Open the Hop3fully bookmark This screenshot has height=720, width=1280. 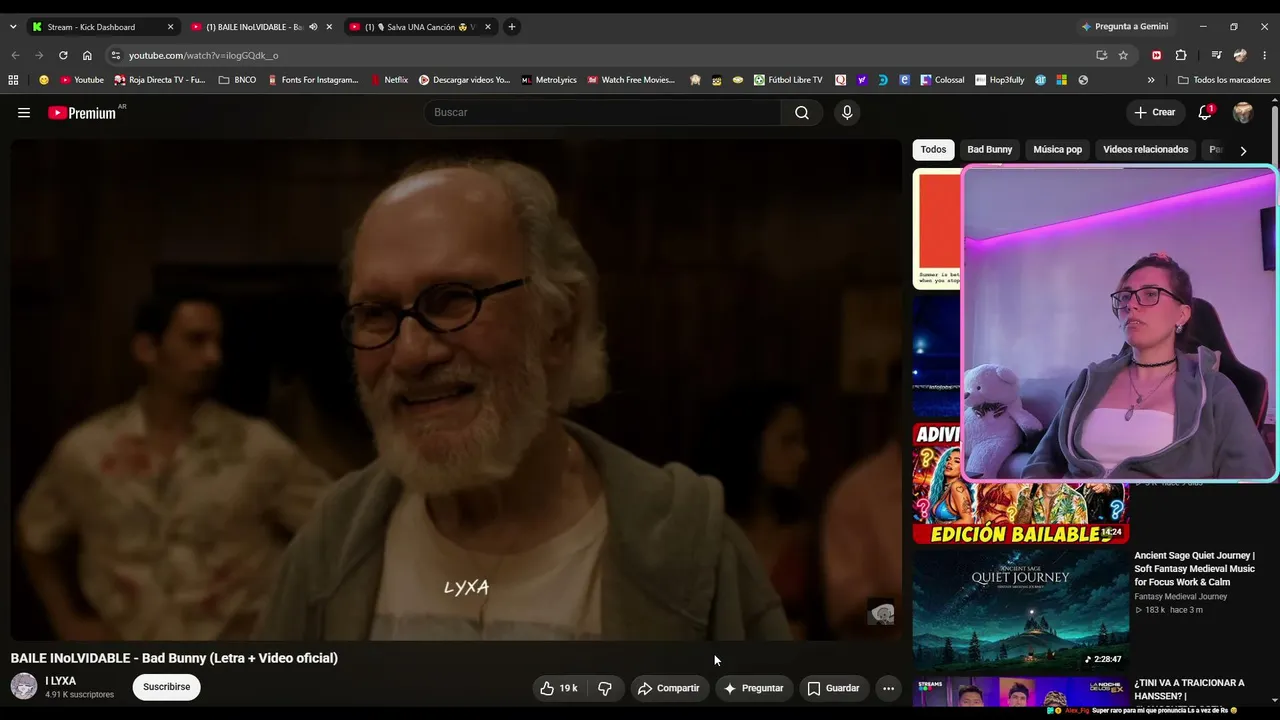pyautogui.click(x=999, y=80)
